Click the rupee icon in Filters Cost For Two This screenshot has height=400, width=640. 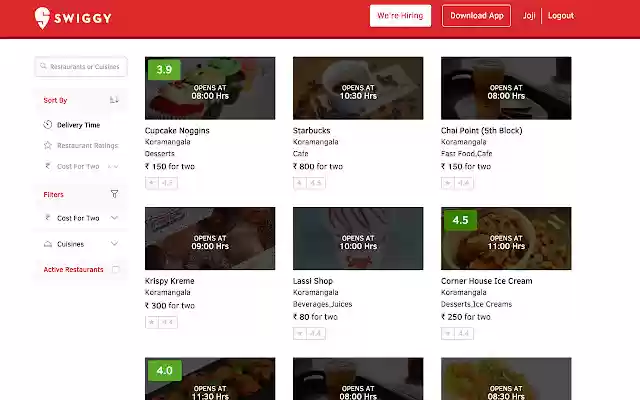[48, 218]
